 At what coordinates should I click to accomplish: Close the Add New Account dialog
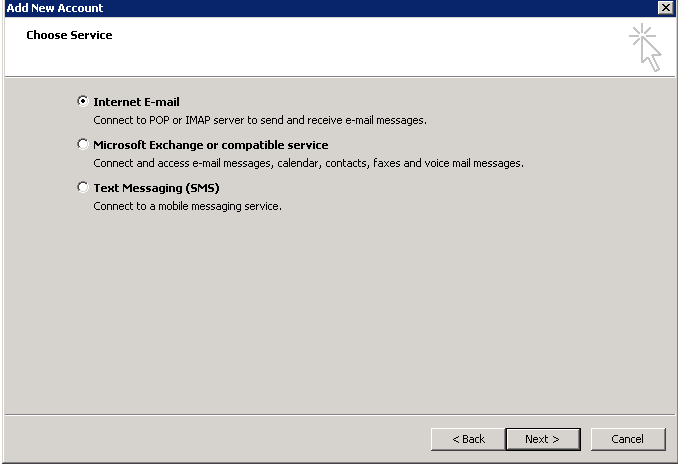pos(665,8)
